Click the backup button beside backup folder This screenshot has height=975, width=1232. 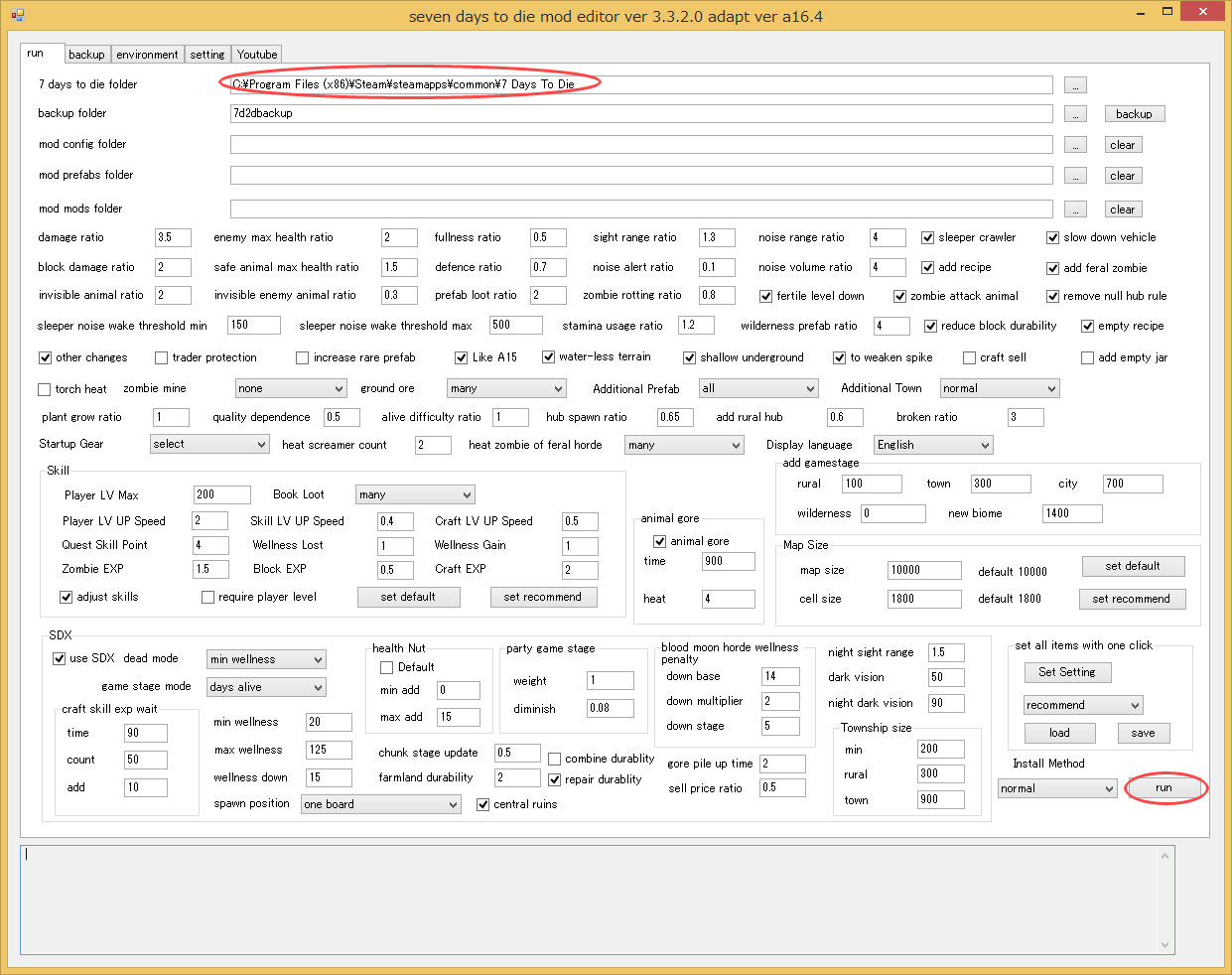pyautogui.click(x=1134, y=114)
